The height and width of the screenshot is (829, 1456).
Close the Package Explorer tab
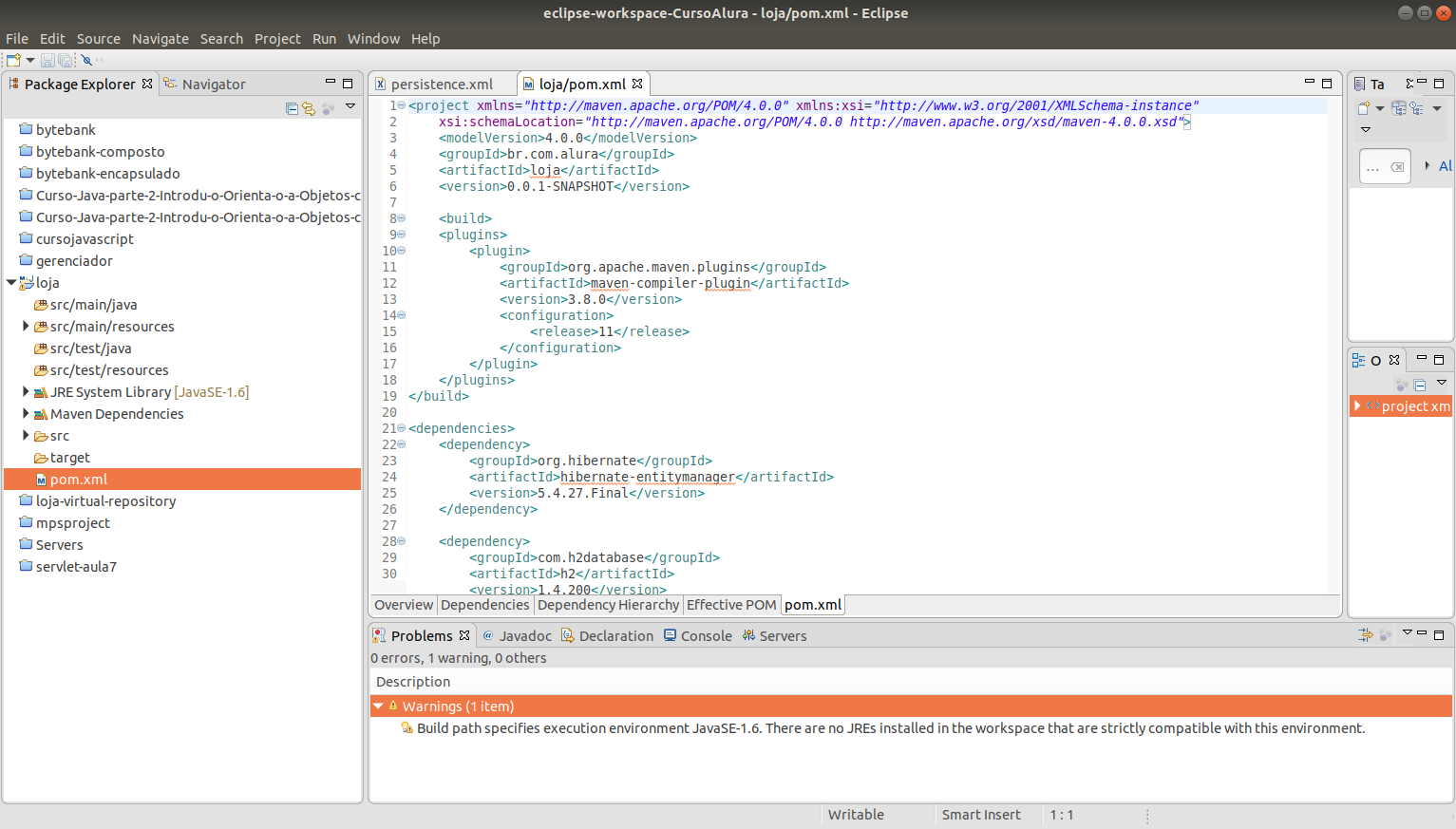pos(147,84)
